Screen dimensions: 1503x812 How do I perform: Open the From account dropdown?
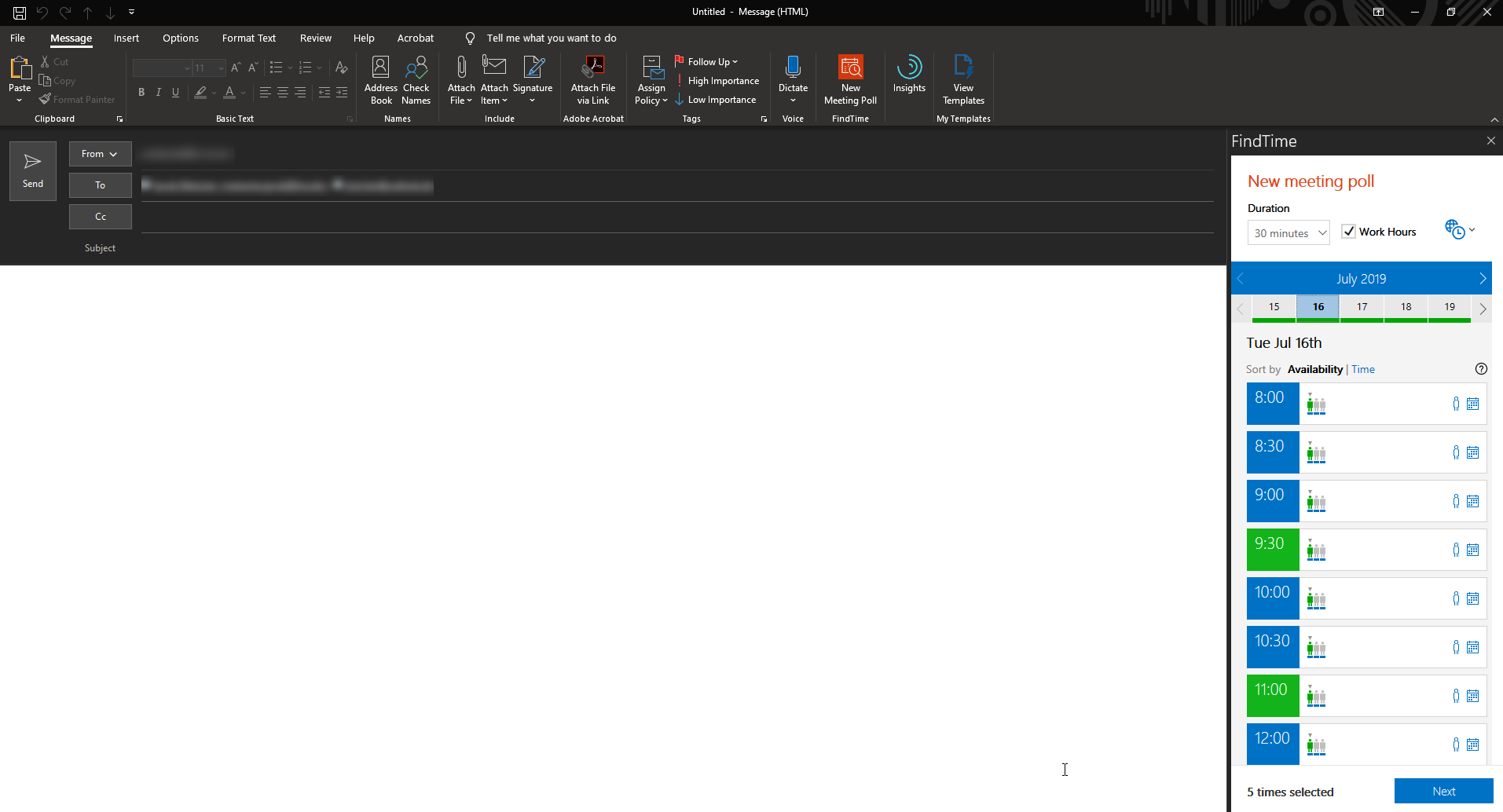click(100, 154)
